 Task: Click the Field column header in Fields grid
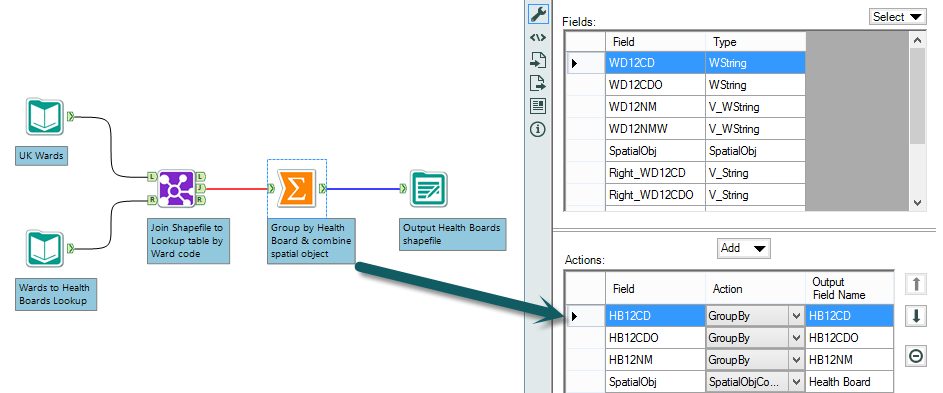pyautogui.click(x=655, y=42)
